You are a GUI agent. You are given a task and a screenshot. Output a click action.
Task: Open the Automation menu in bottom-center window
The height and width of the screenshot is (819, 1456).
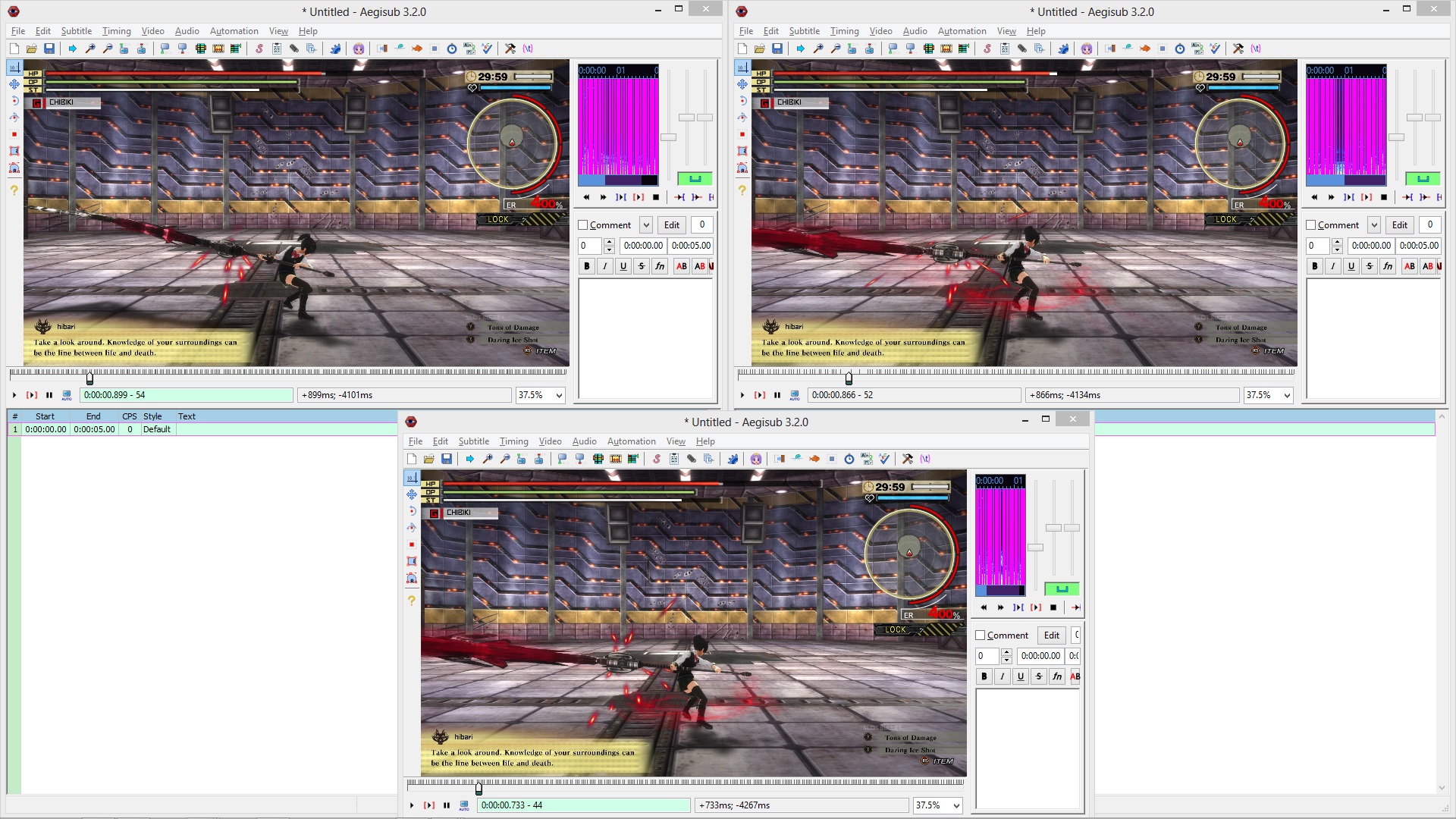coord(631,441)
